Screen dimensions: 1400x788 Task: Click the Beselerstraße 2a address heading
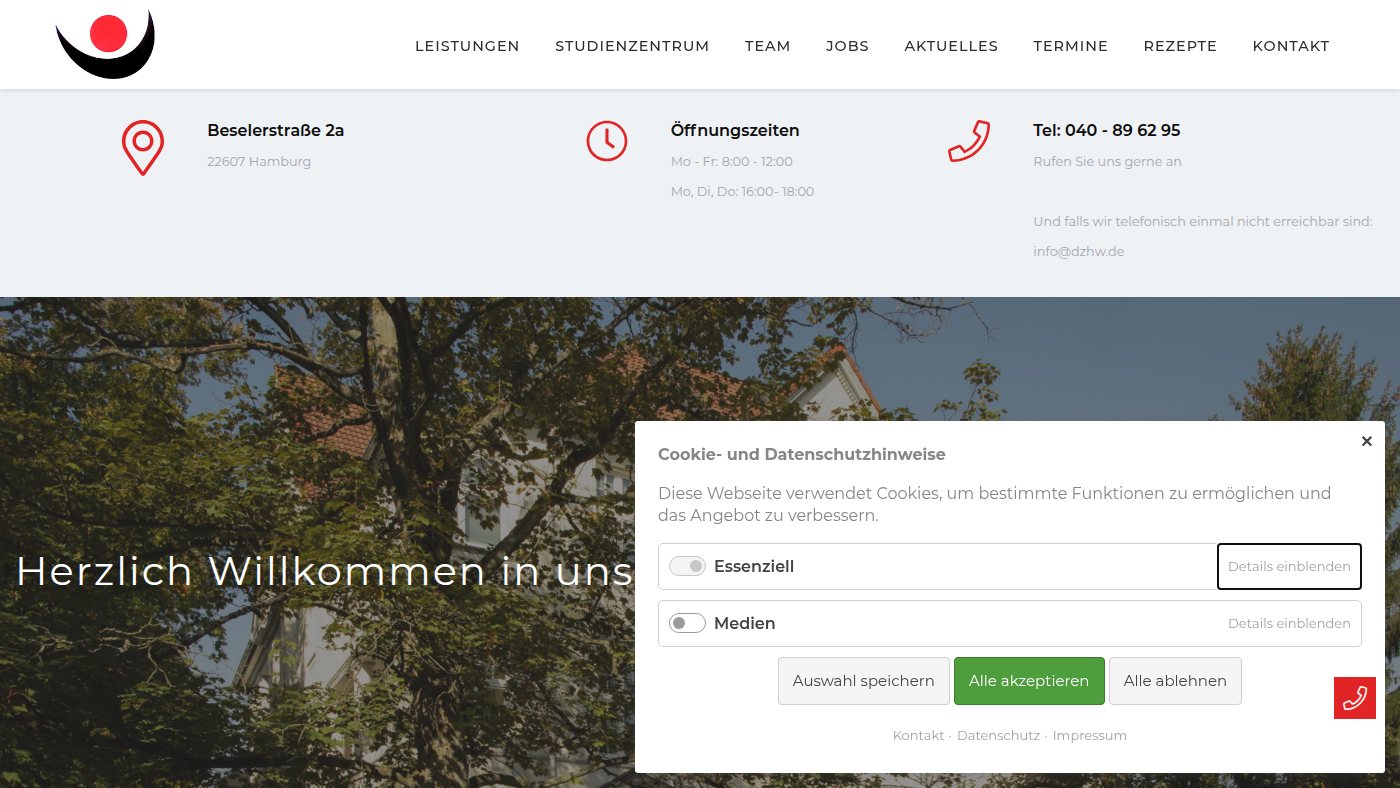pos(276,130)
